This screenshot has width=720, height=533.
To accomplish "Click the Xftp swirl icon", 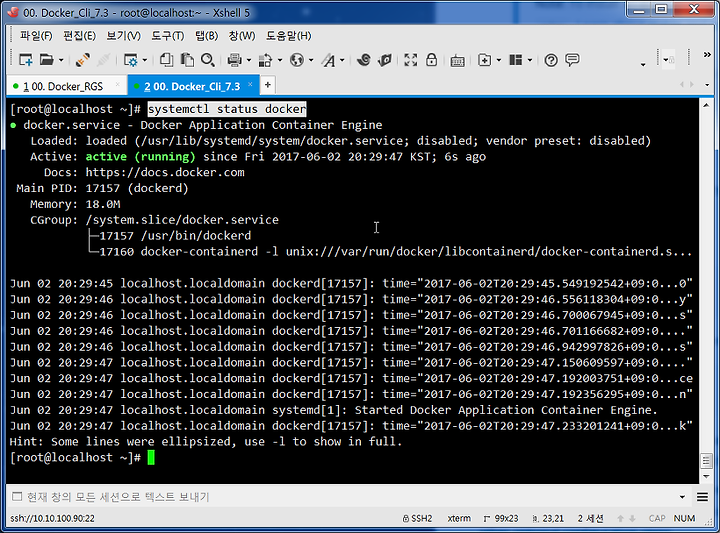I will [x=364, y=60].
